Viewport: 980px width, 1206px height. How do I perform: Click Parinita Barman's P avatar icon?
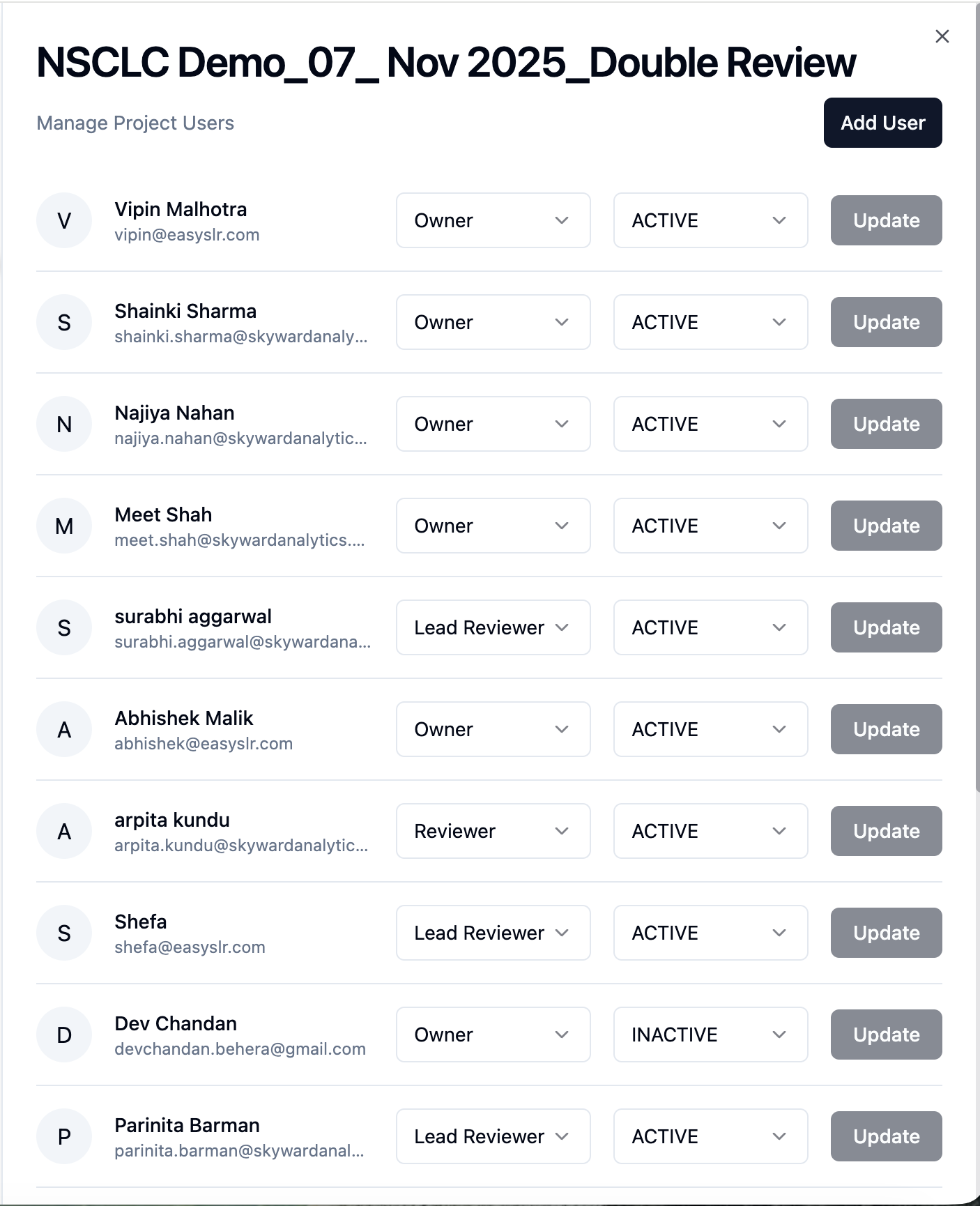click(x=64, y=1137)
